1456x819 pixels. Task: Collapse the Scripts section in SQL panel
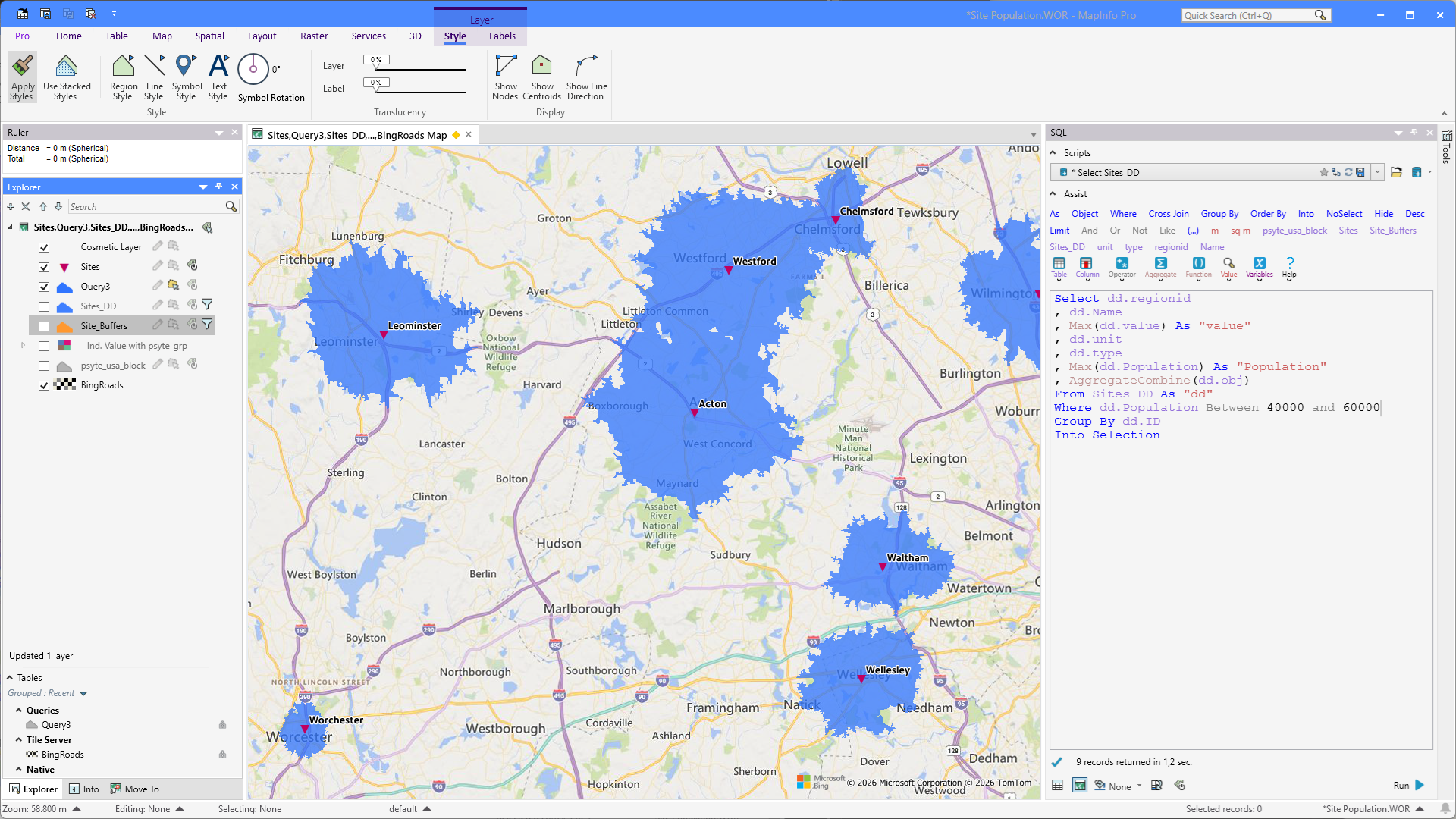tap(1053, 153)
